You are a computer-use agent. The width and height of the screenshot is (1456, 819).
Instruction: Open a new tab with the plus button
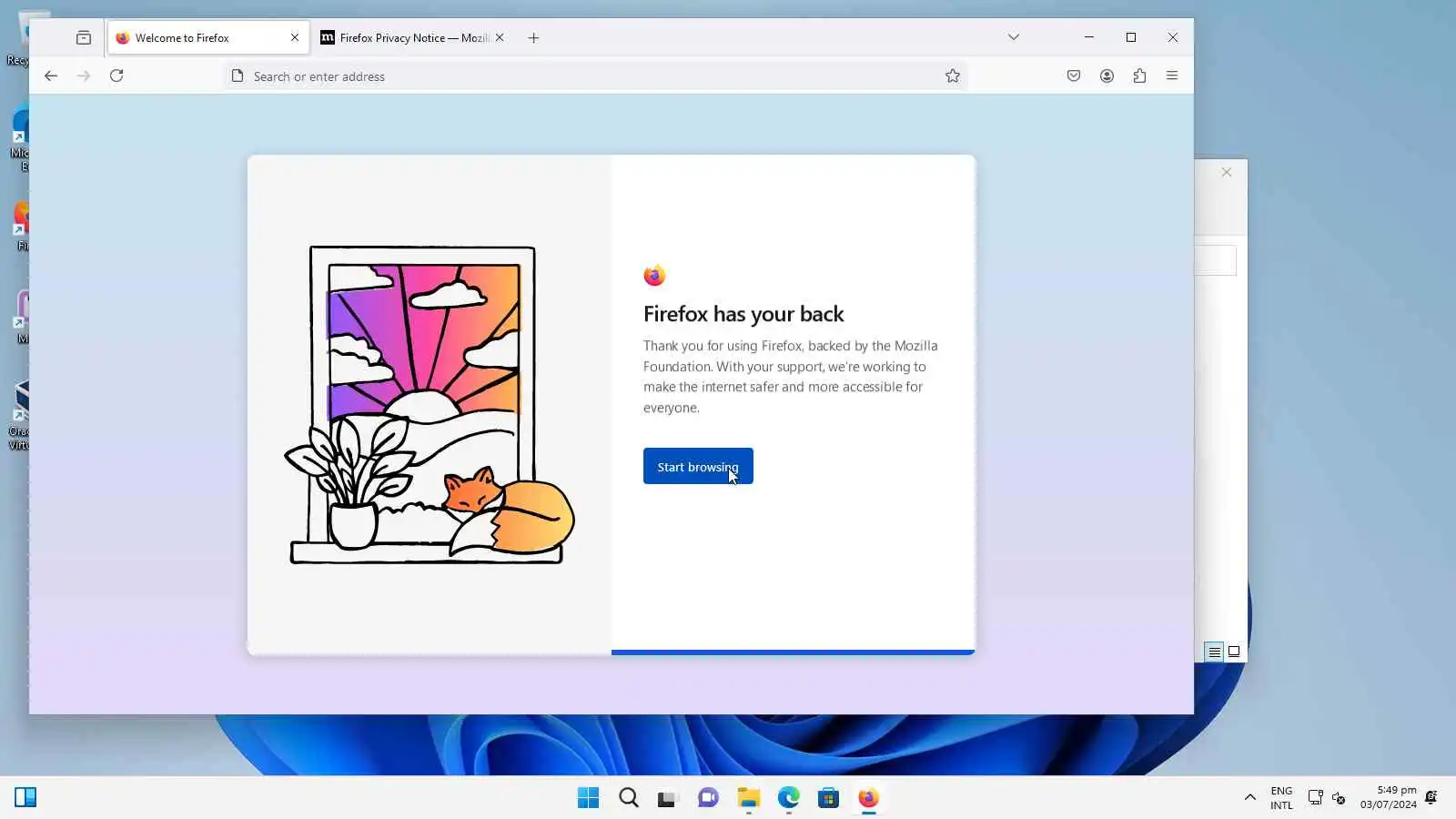534,38
